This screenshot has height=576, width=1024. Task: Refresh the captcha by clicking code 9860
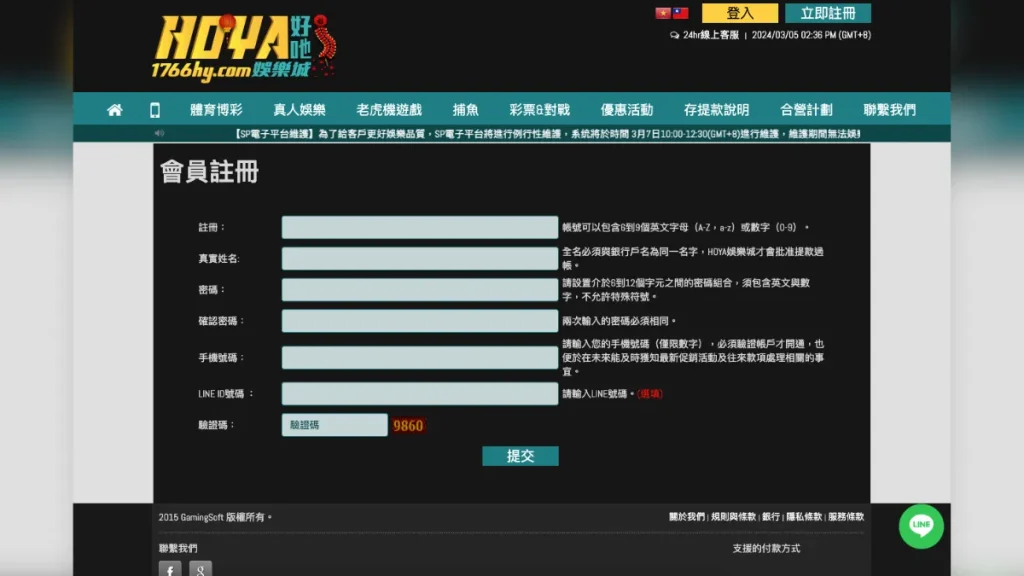(x=409, y=424)
